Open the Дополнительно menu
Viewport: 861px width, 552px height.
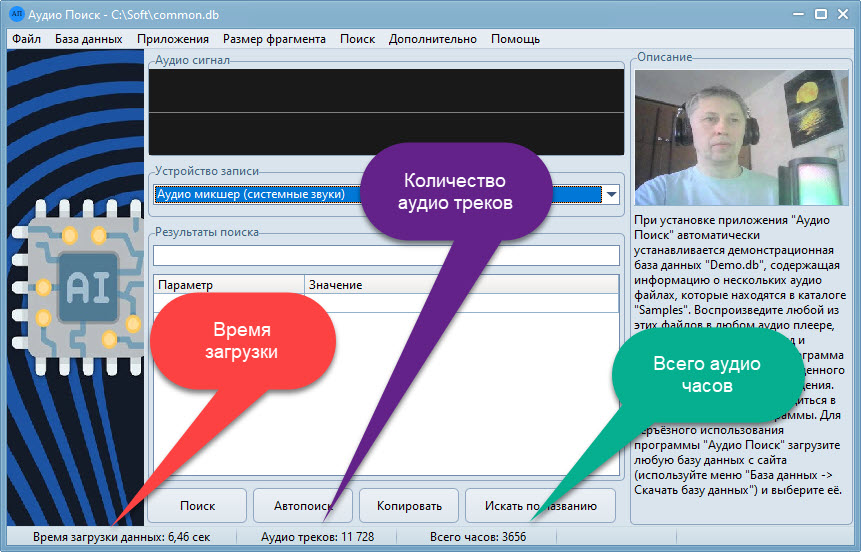coord(433,39)
